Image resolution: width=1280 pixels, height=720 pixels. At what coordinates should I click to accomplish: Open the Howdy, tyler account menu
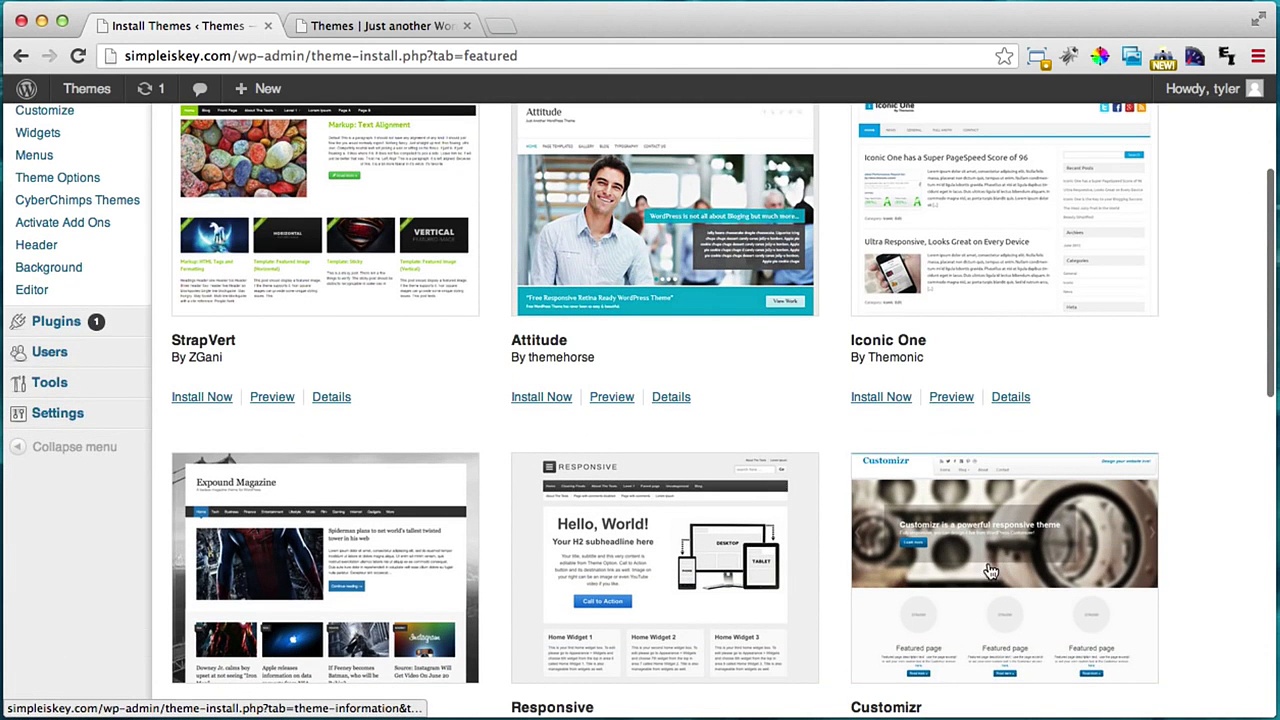click(x=1214, y=89)
